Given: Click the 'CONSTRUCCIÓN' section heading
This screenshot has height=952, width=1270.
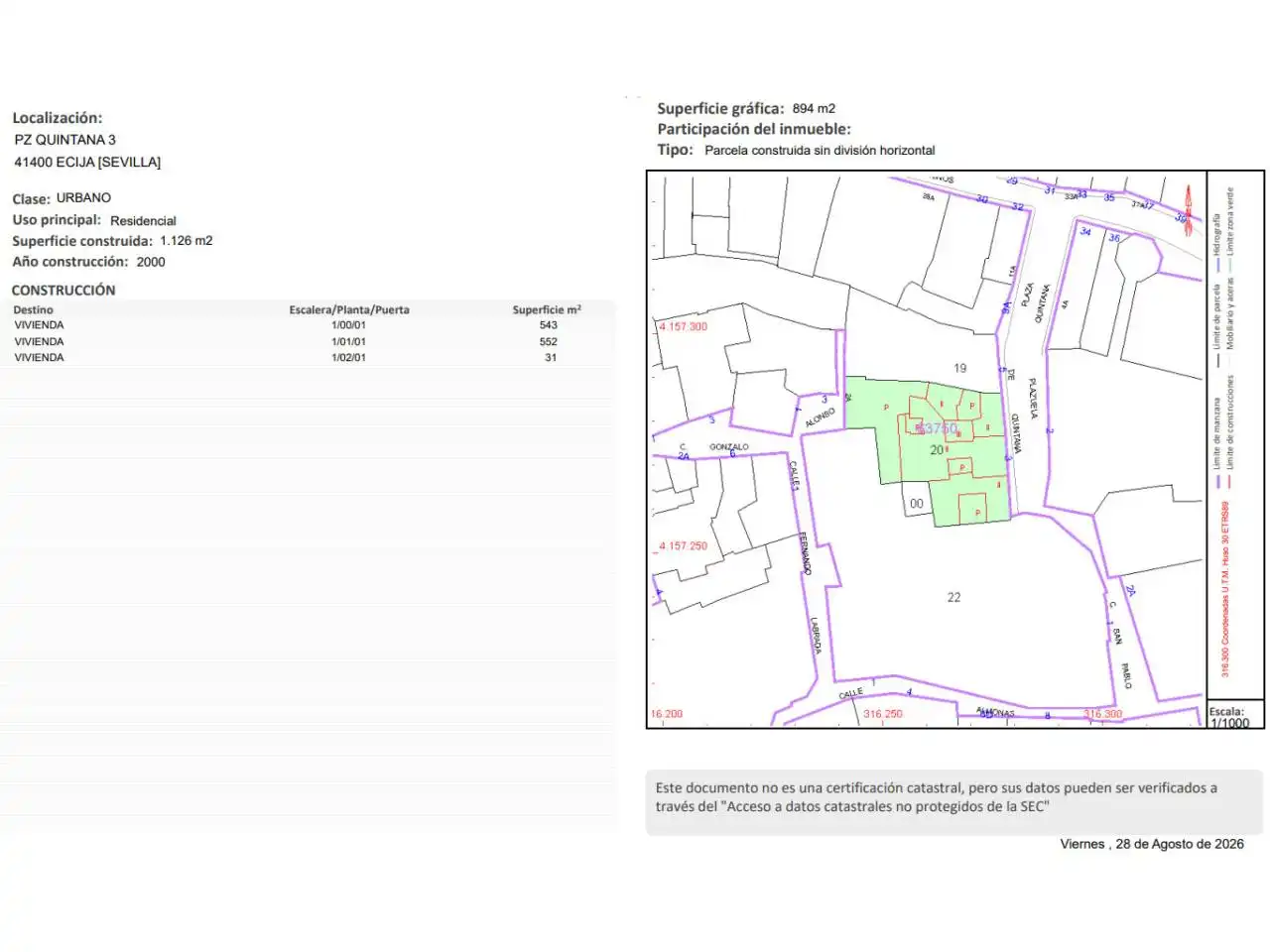Looking at the screenshot, I should [63, 290].
